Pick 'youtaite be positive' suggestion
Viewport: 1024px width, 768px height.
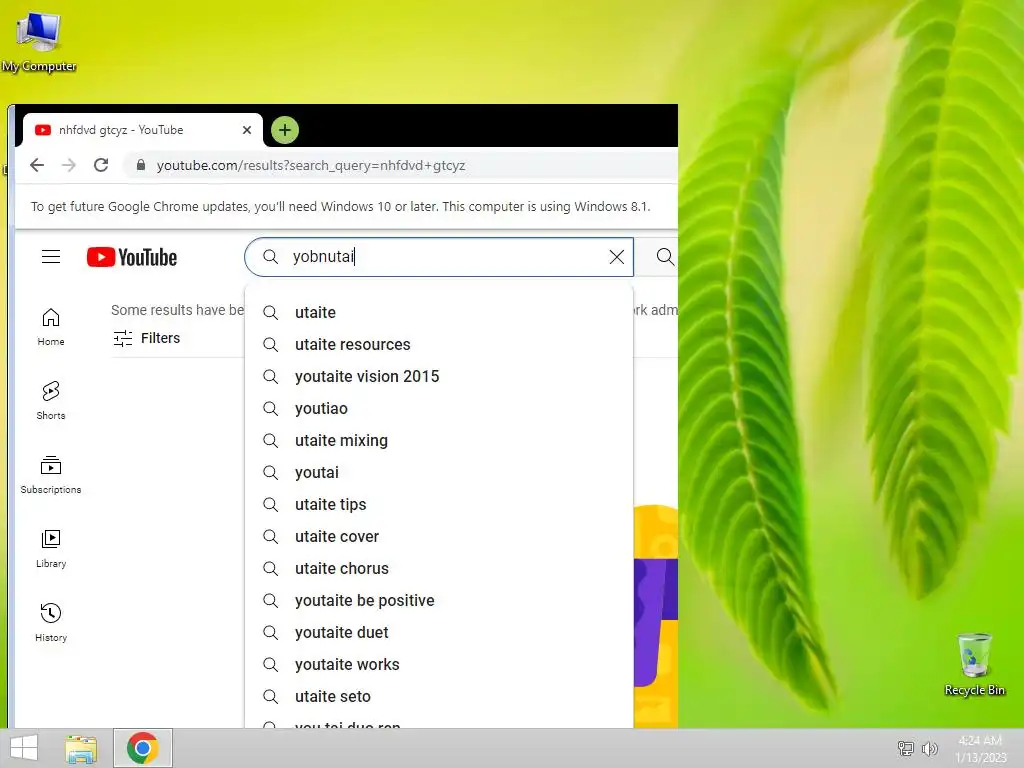(439, 600)
